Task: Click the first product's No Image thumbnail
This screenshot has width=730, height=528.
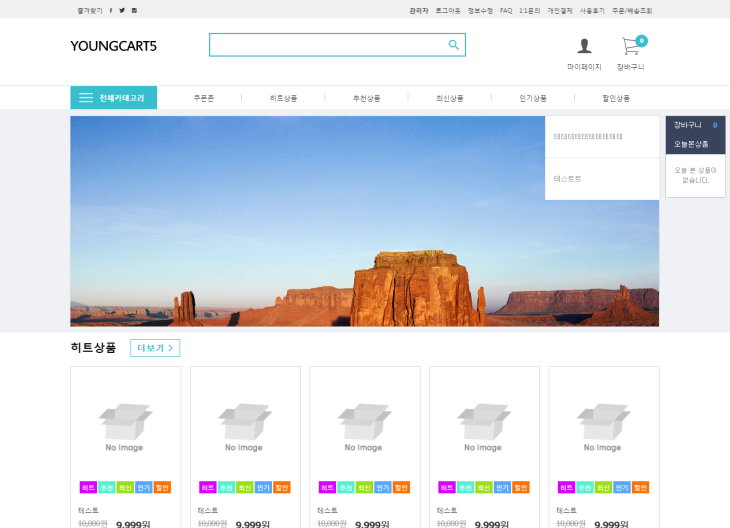Action: tap(125, 426)
